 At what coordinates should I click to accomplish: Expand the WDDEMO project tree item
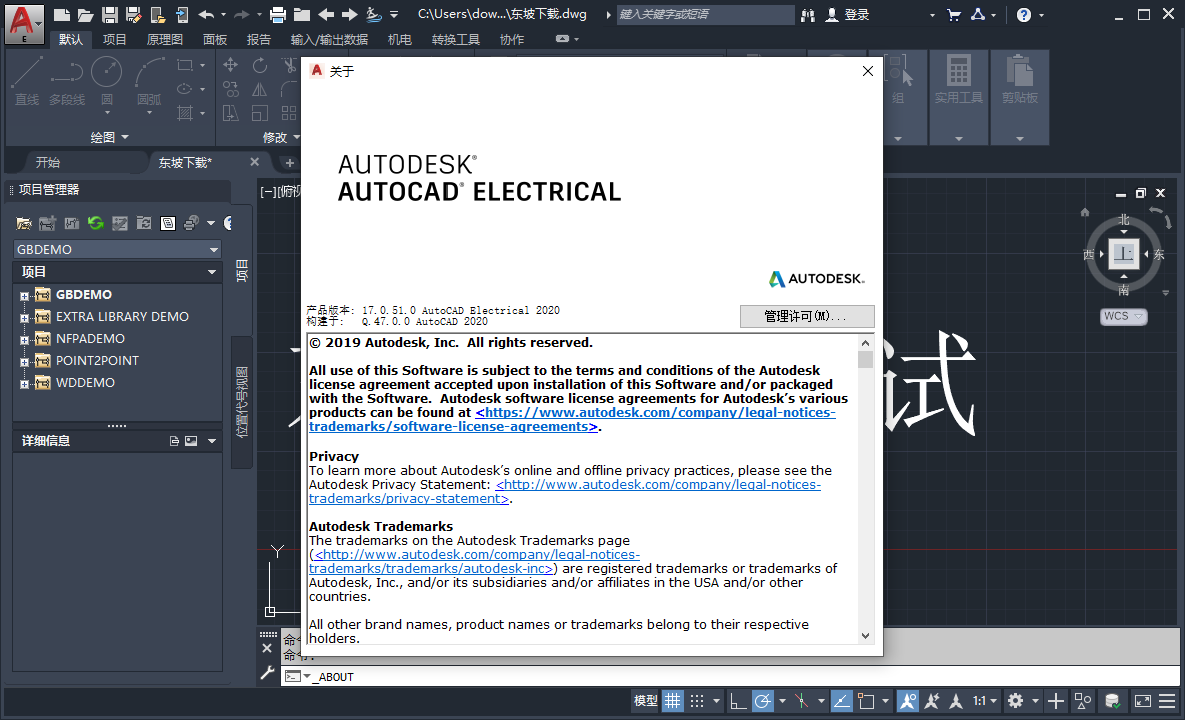[24, 382]
